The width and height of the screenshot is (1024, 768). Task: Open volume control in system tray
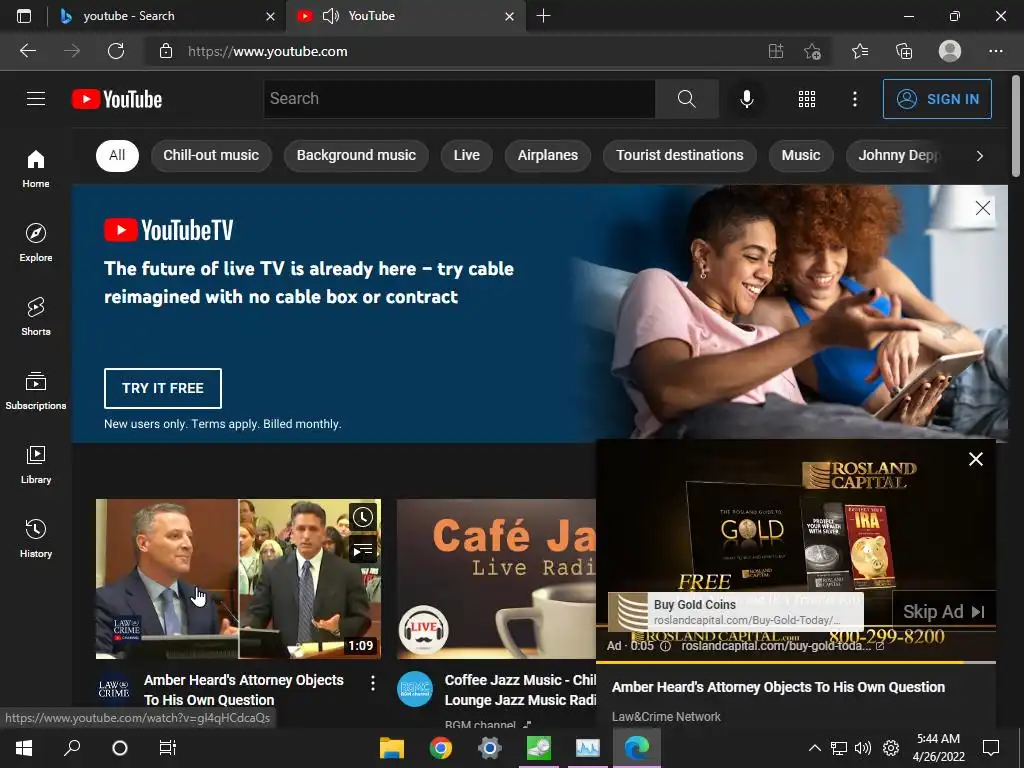(863, 748)
